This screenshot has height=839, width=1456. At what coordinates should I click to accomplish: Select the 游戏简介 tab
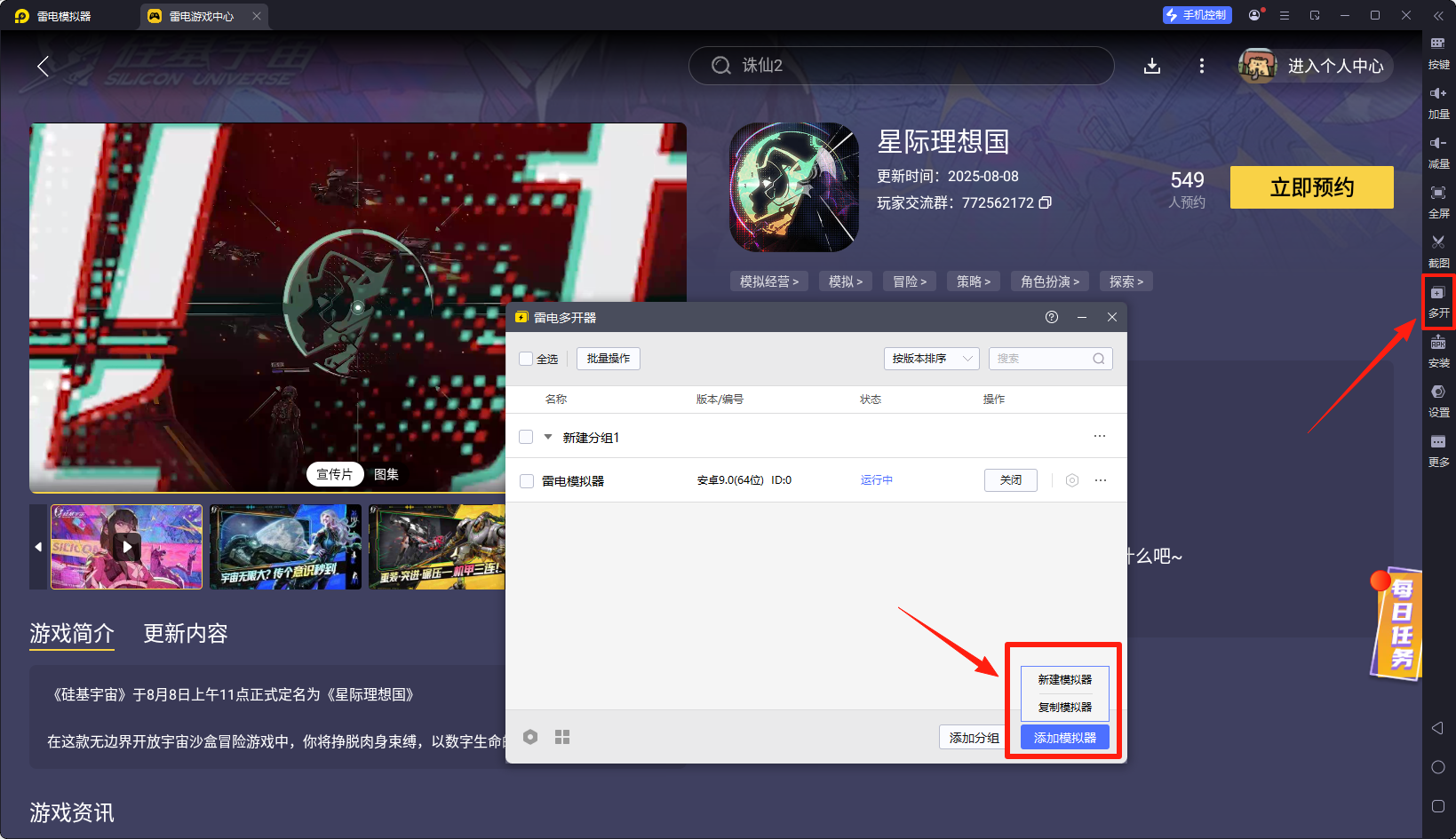pos(72,633)
